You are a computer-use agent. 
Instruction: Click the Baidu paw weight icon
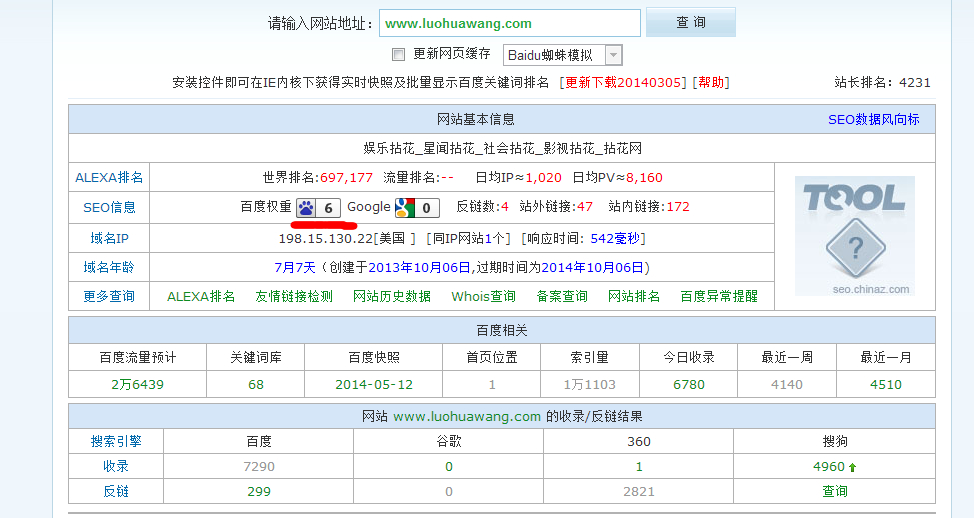tap(318, 207)
